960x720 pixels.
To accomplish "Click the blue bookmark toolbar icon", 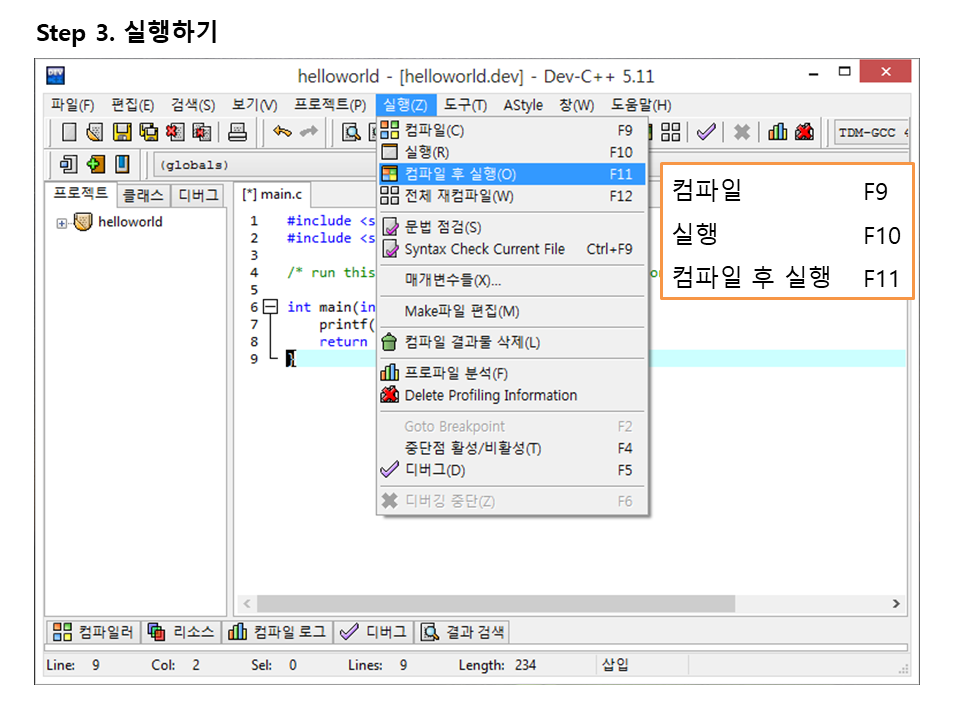I will [x=122, y=164].
